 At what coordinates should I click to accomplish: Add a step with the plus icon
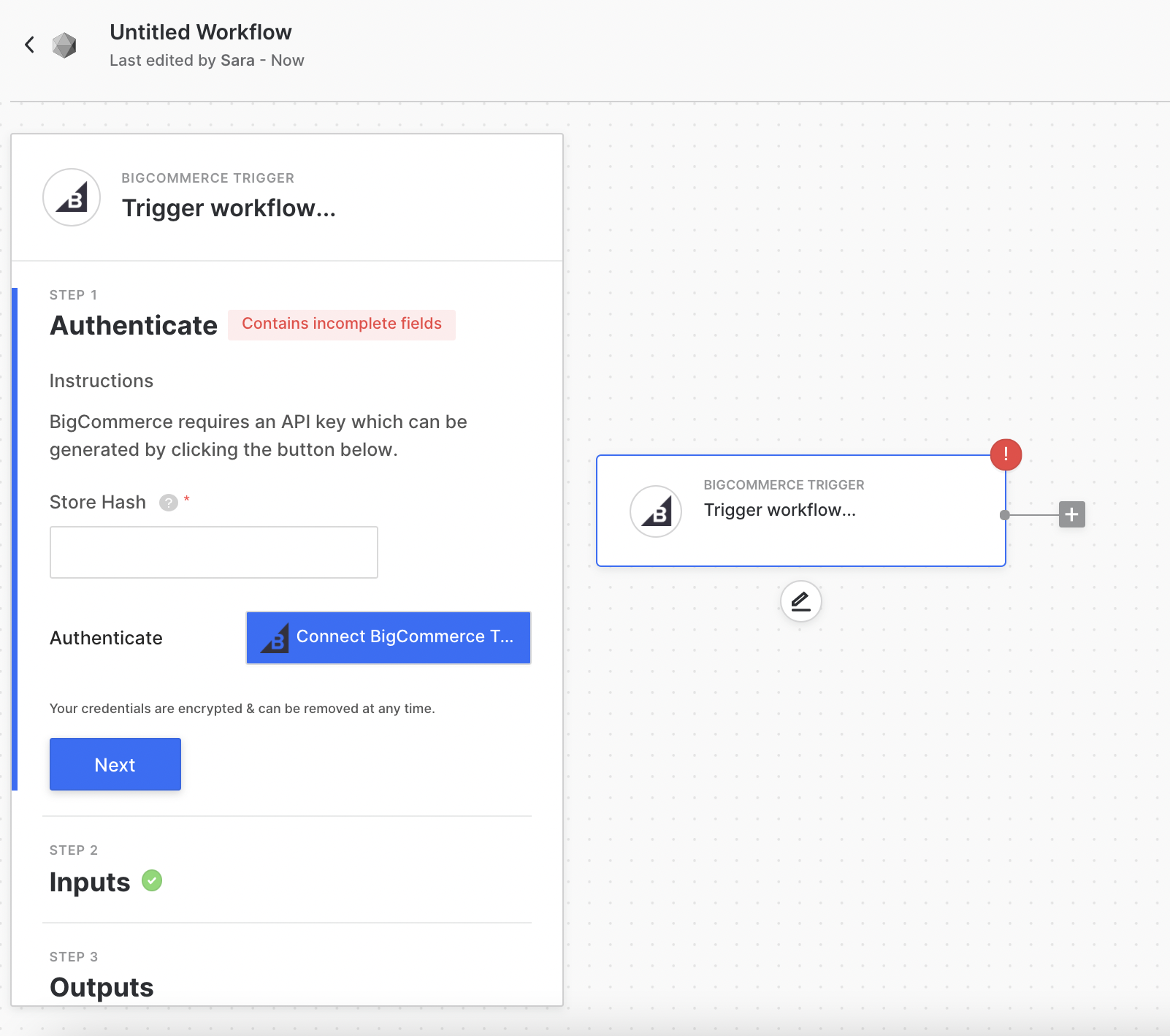pos(1071,514)
